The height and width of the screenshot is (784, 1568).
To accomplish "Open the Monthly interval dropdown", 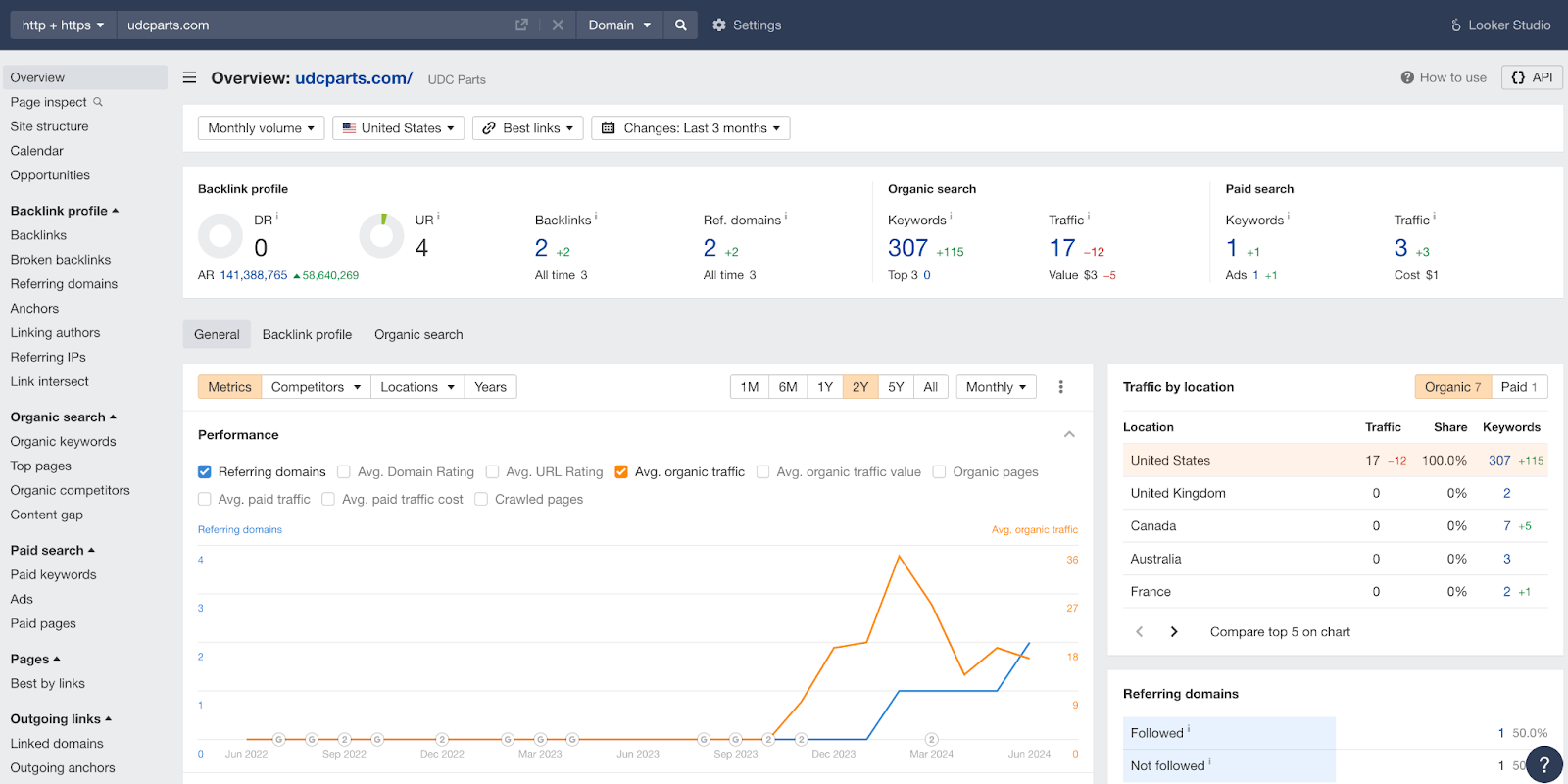I will [x=996, y=387].
